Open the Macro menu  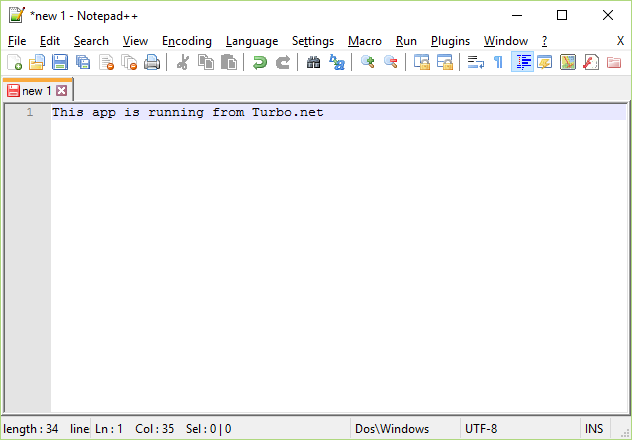pyautogui.click(x=365, y=41)
